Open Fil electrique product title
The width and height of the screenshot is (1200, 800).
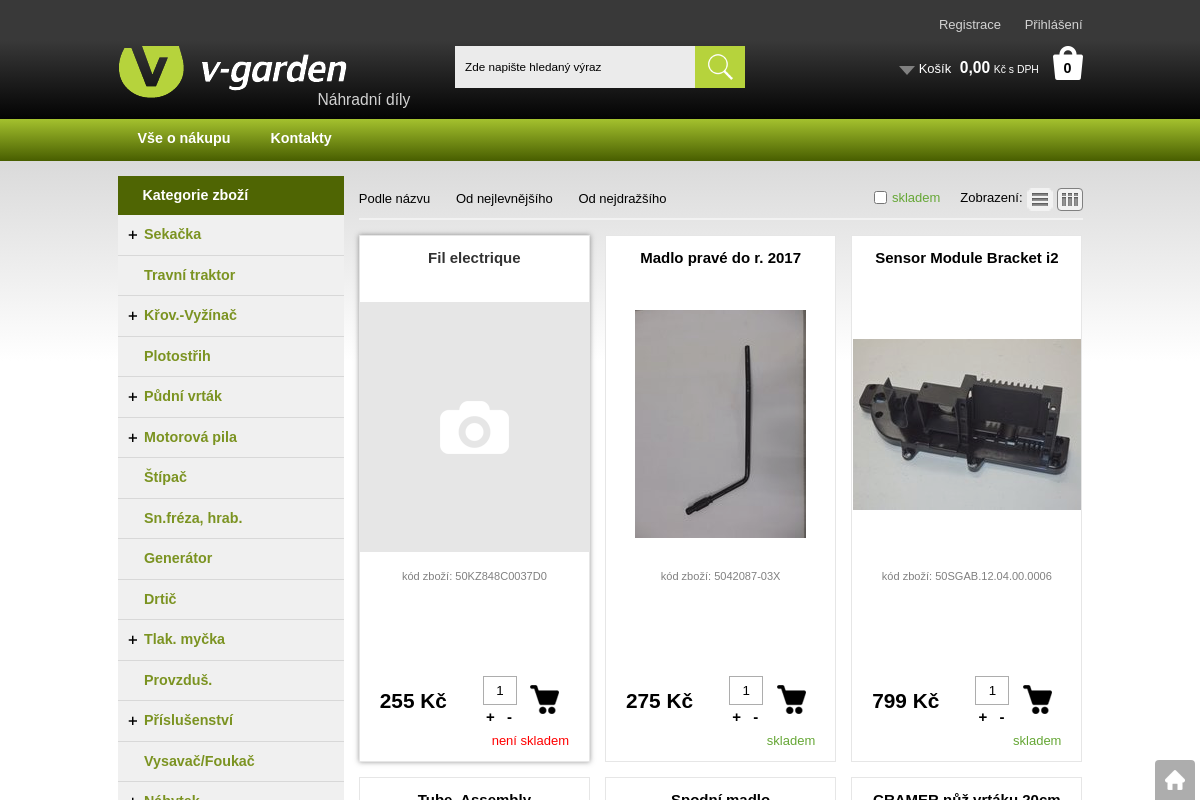pos(474,257)
